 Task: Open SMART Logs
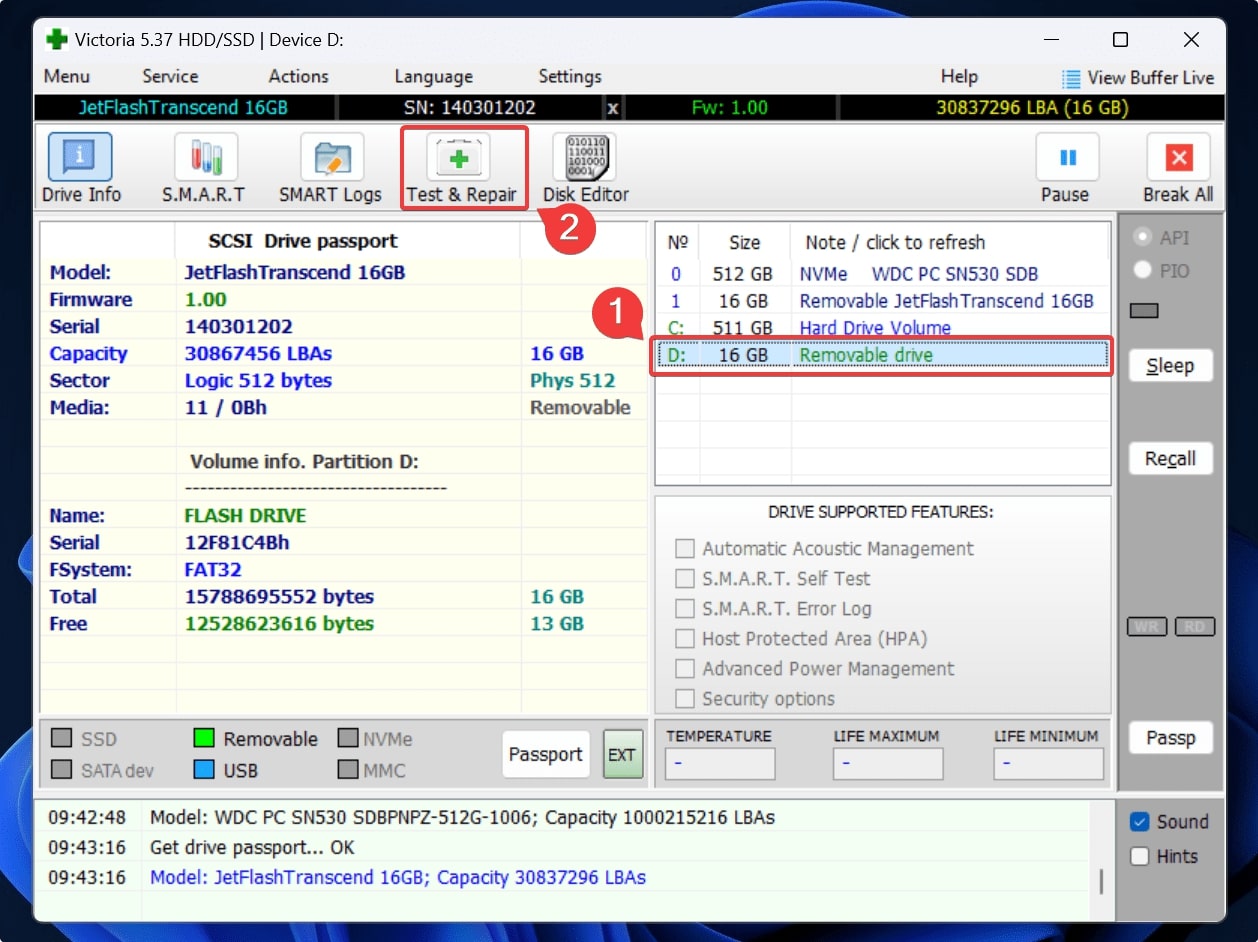click(330, 168)
